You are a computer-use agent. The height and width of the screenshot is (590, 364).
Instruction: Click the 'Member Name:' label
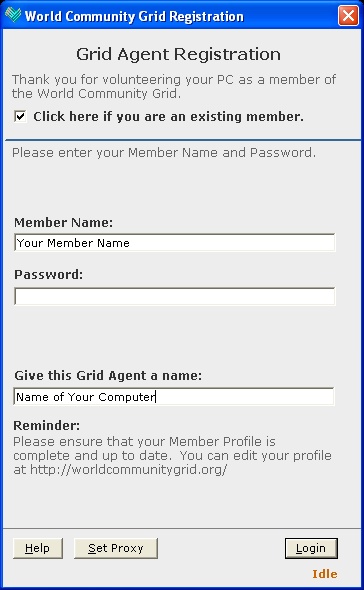pyautogui.click(x=64, y=222)
